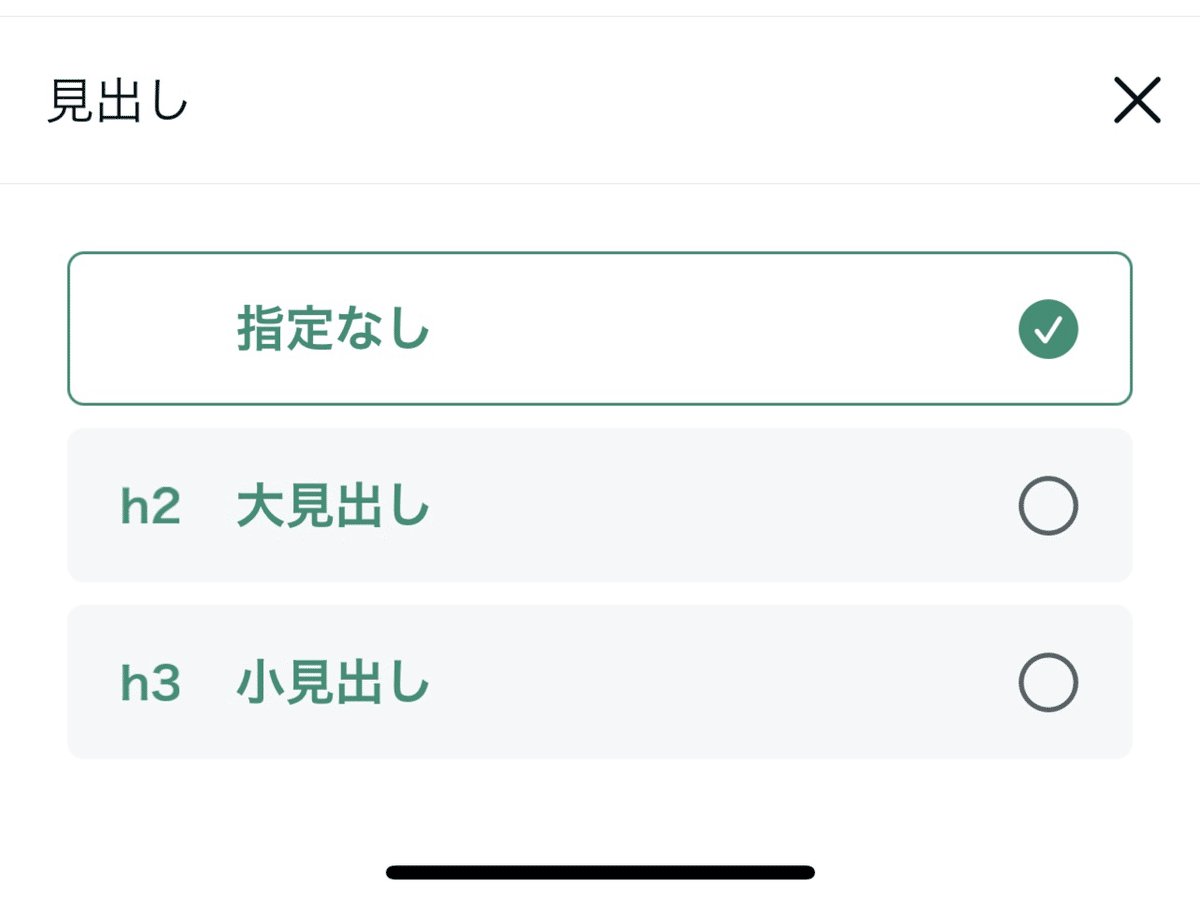Click the h2 tag label

coord(150,507)
